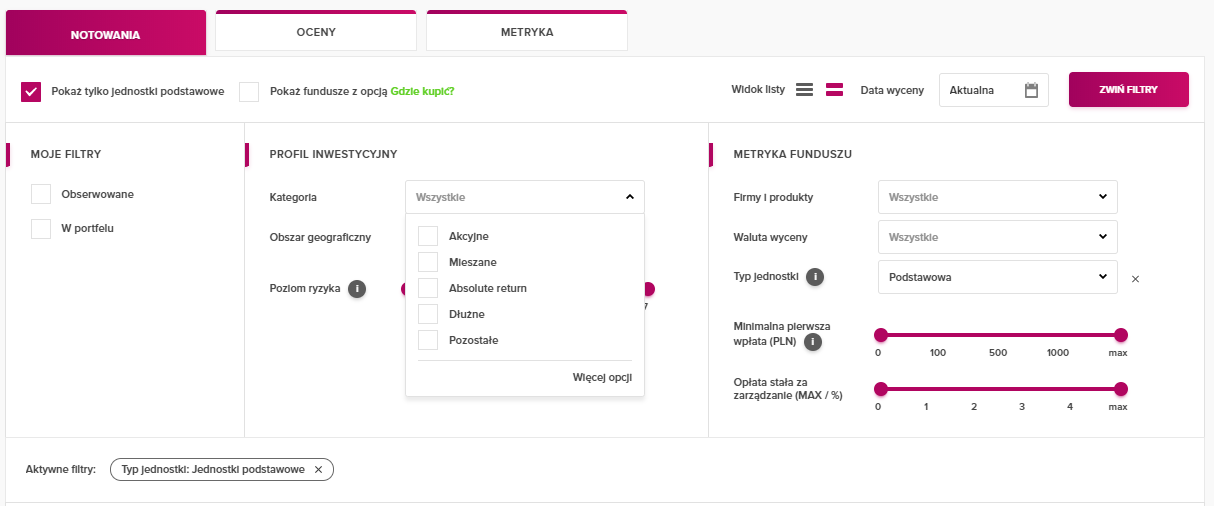The width and height of the screenshot is (1214, 506).
Task: Remove the Jednostki podstawowe active filter chip
Action: tap(318, 469)
